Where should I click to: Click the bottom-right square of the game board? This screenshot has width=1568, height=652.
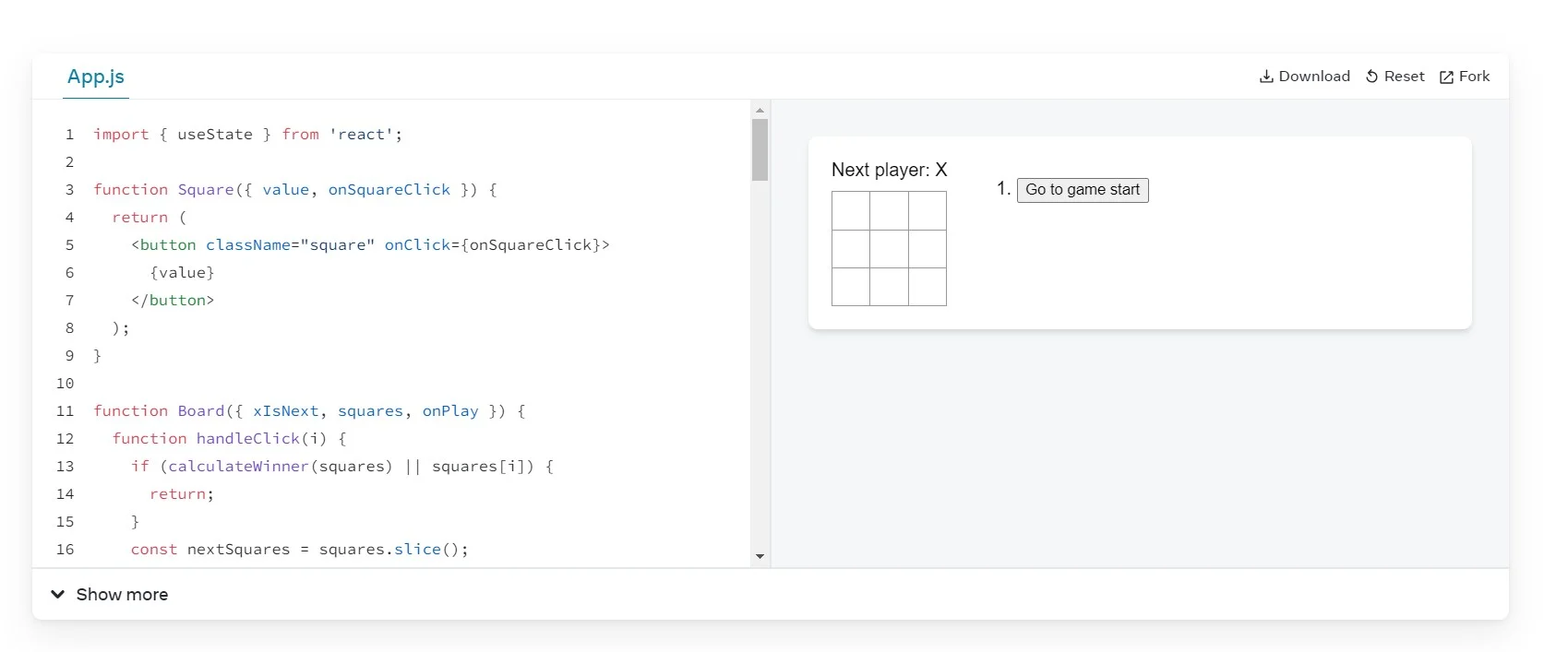point(927,288)
